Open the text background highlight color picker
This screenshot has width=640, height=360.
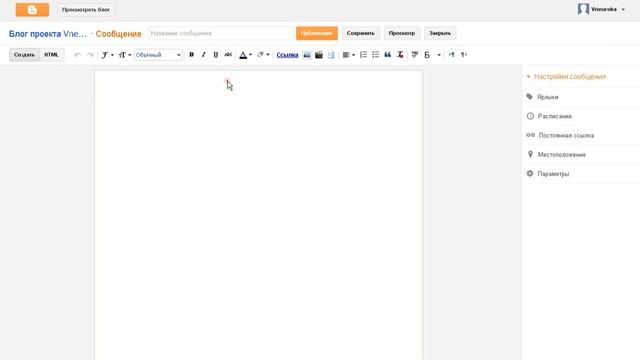263,55
